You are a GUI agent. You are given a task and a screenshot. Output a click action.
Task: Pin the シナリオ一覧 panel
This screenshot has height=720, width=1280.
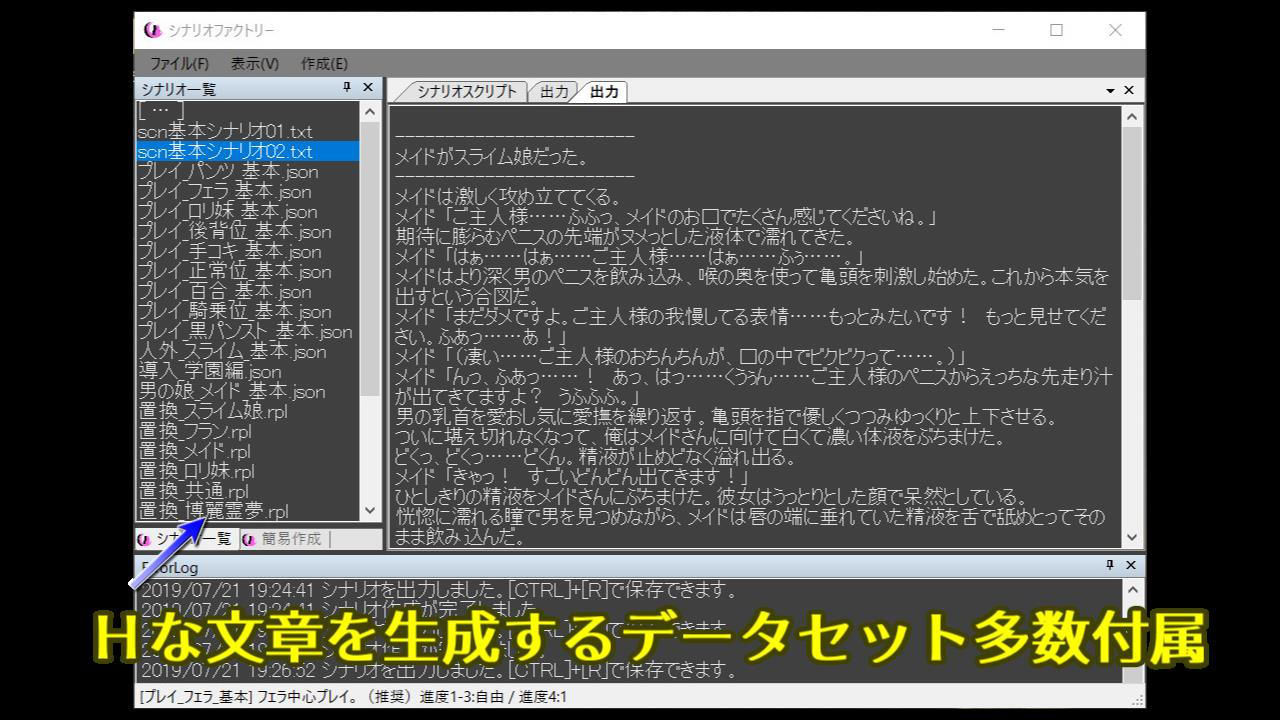tap(347, 88)
